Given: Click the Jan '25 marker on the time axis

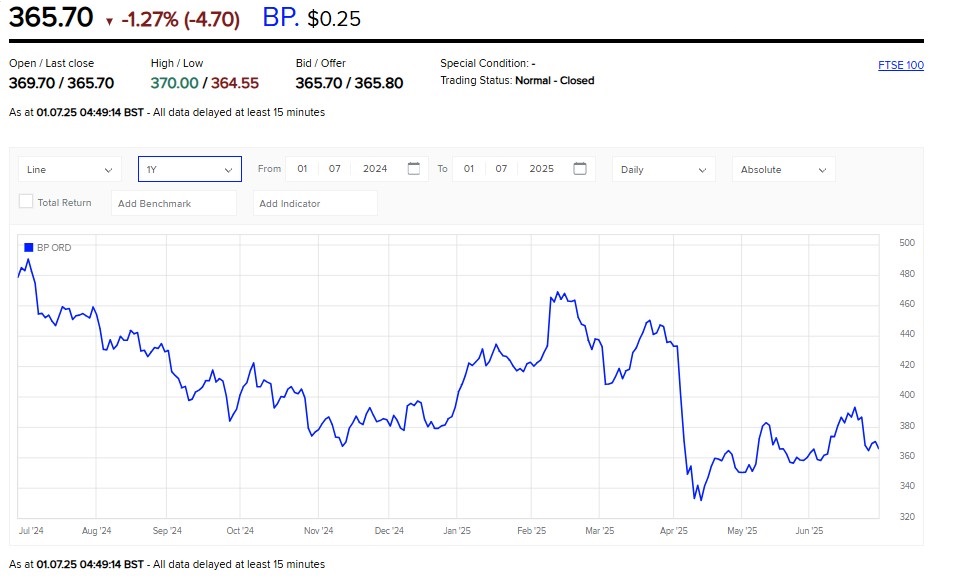Looking at the screenshot, I should pyautogui.click(x=457, y=531).
